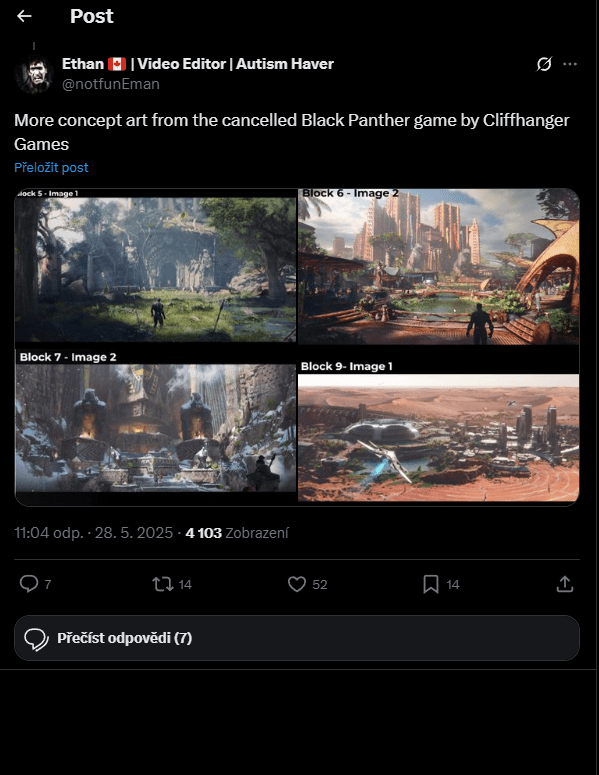Open the @notfunEman handle link

pyautogui.click(x=111, y=84)
